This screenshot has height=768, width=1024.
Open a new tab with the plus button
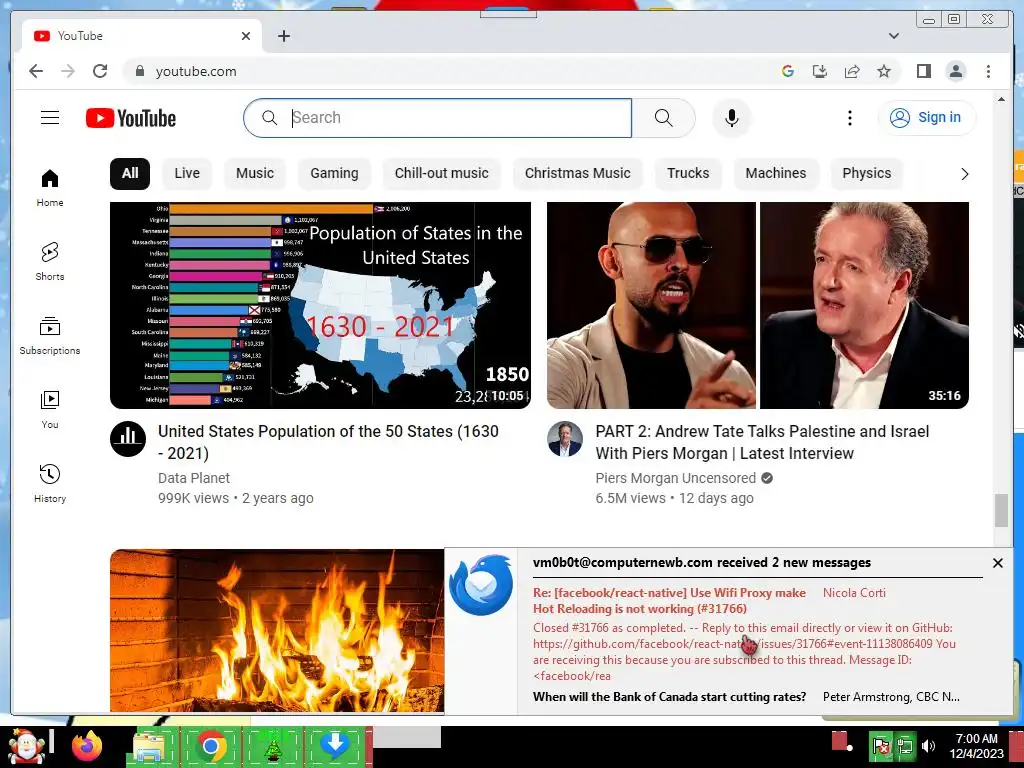(283, 36)
